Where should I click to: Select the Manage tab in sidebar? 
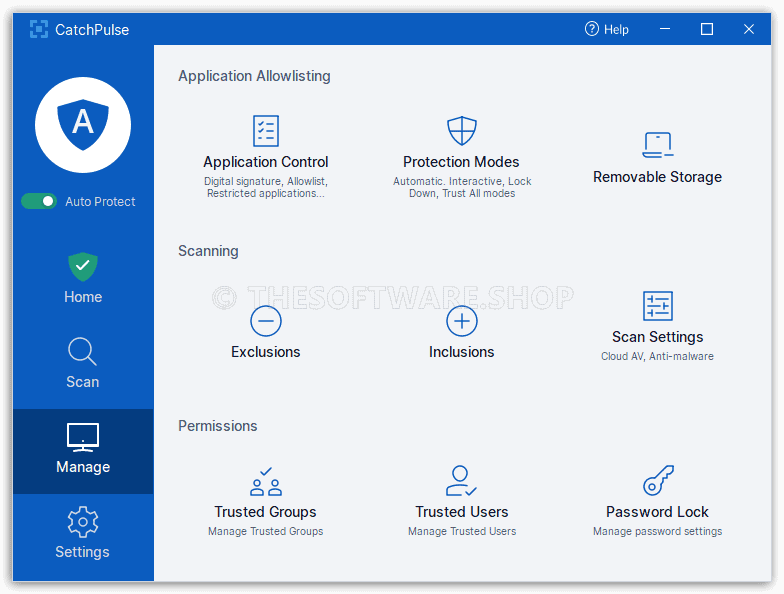pos(83,451)
